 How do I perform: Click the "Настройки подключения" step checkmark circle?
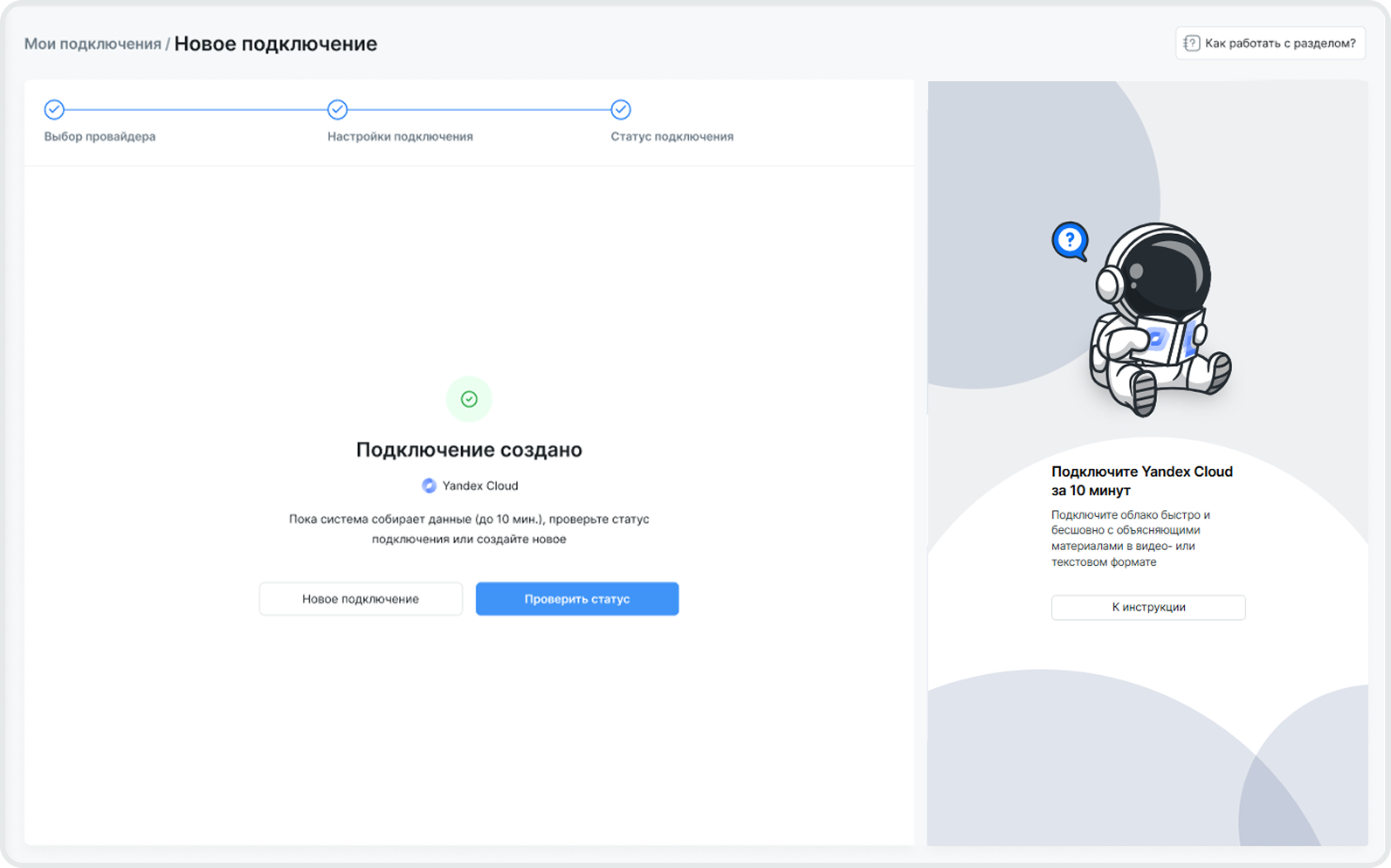(x=337, y=109)
